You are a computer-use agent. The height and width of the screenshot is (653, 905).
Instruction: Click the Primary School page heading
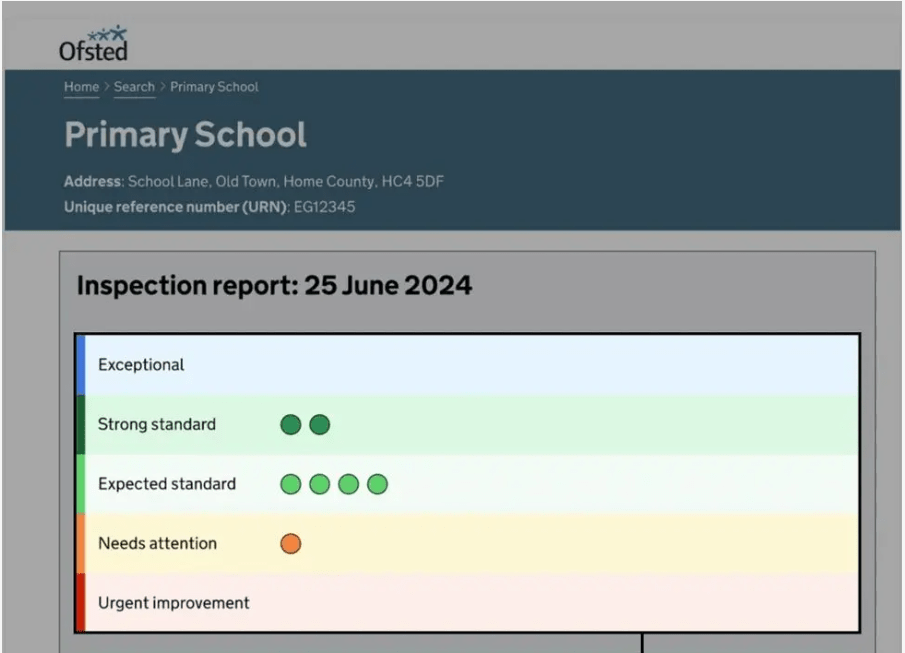click(185, 135)
